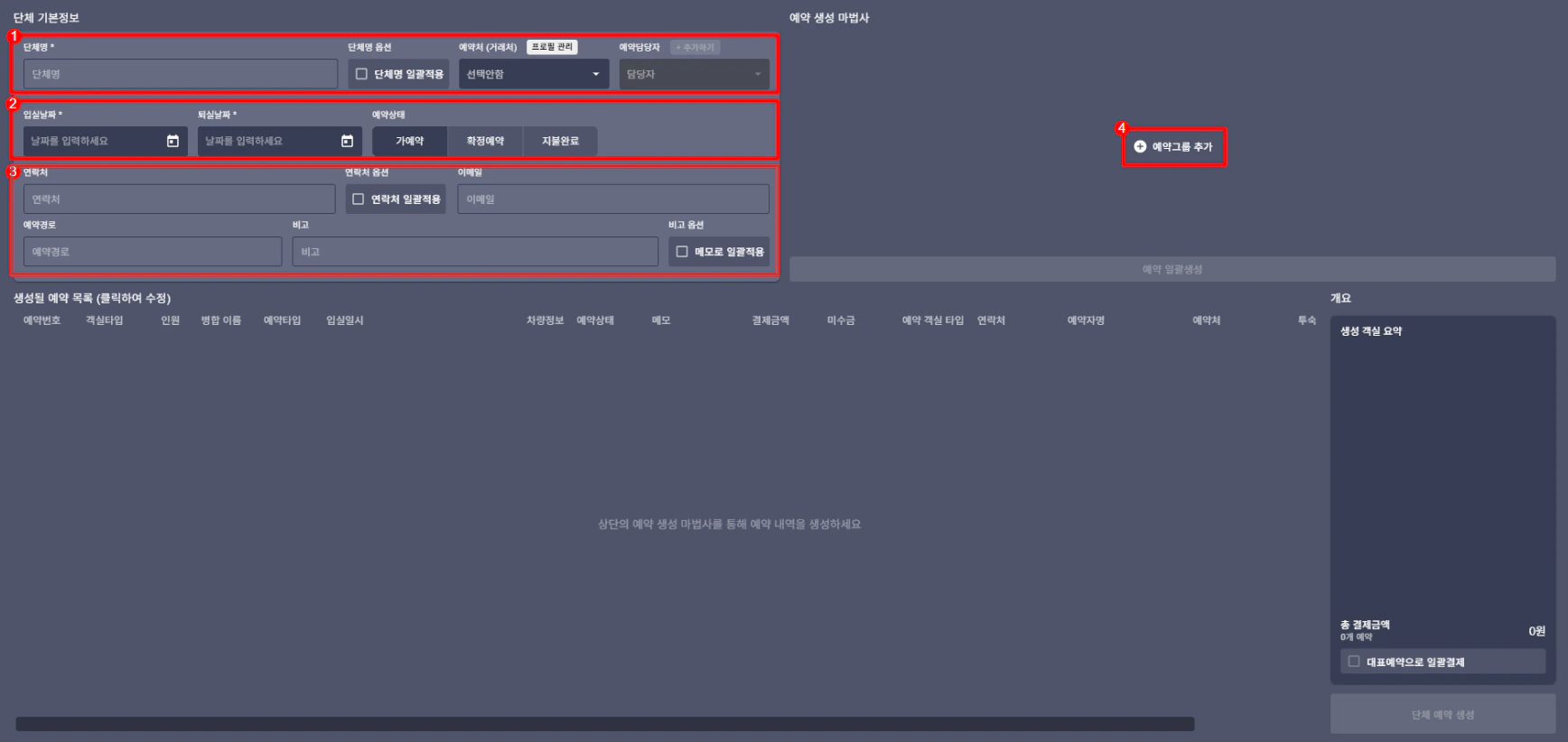Click the 입실날짜 date input field
The image size is (1568, 742).
[106, 141]
